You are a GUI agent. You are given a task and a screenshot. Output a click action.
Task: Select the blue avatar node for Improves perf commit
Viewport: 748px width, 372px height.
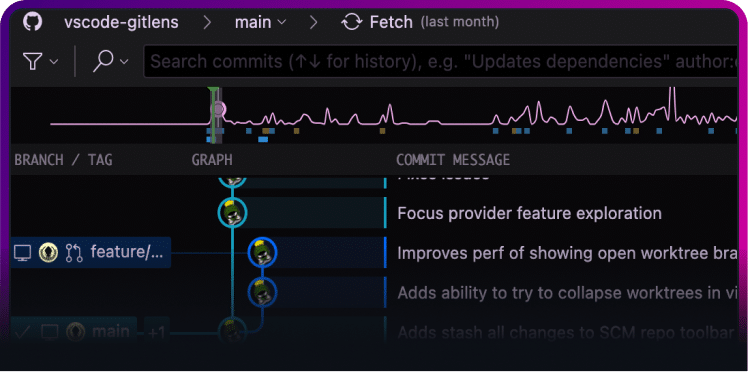pyautogui.click(x=262, y=252)
